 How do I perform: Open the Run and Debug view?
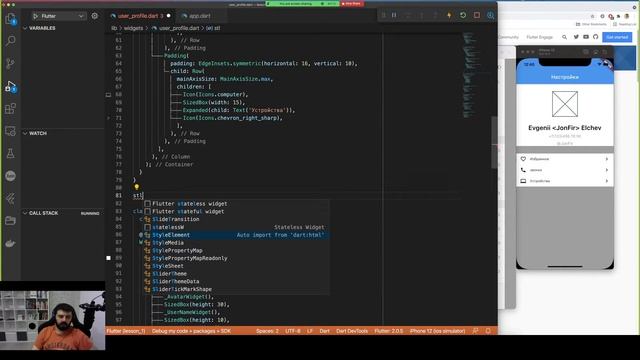click(x=11, y=86)
